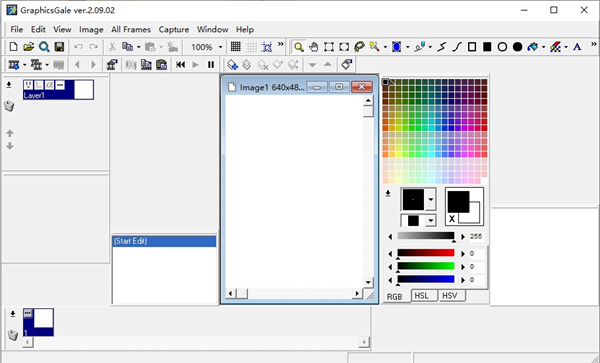Delete frame using frame panel trash can
Viewport: 600px width, 363px height.
tap(13, 335)
